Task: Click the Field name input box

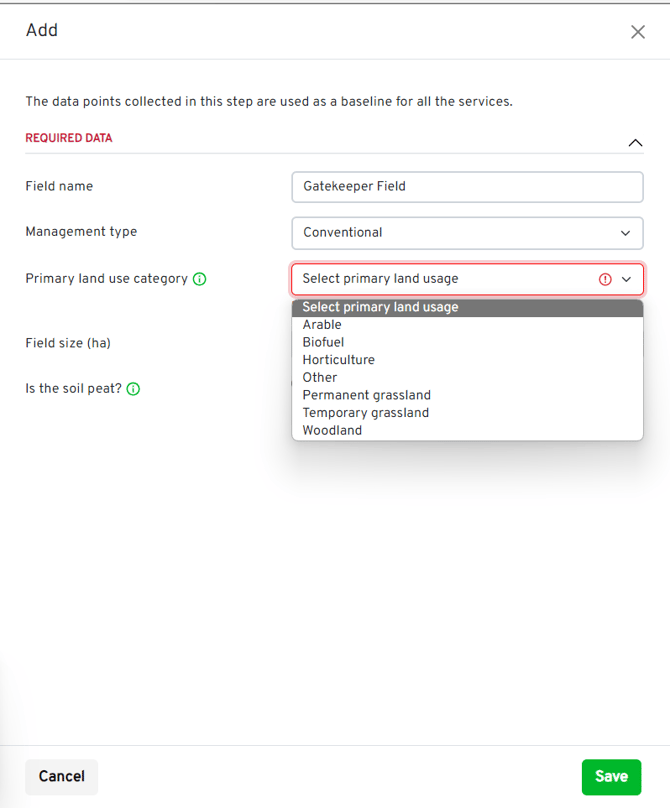Action: click(467, 187)
